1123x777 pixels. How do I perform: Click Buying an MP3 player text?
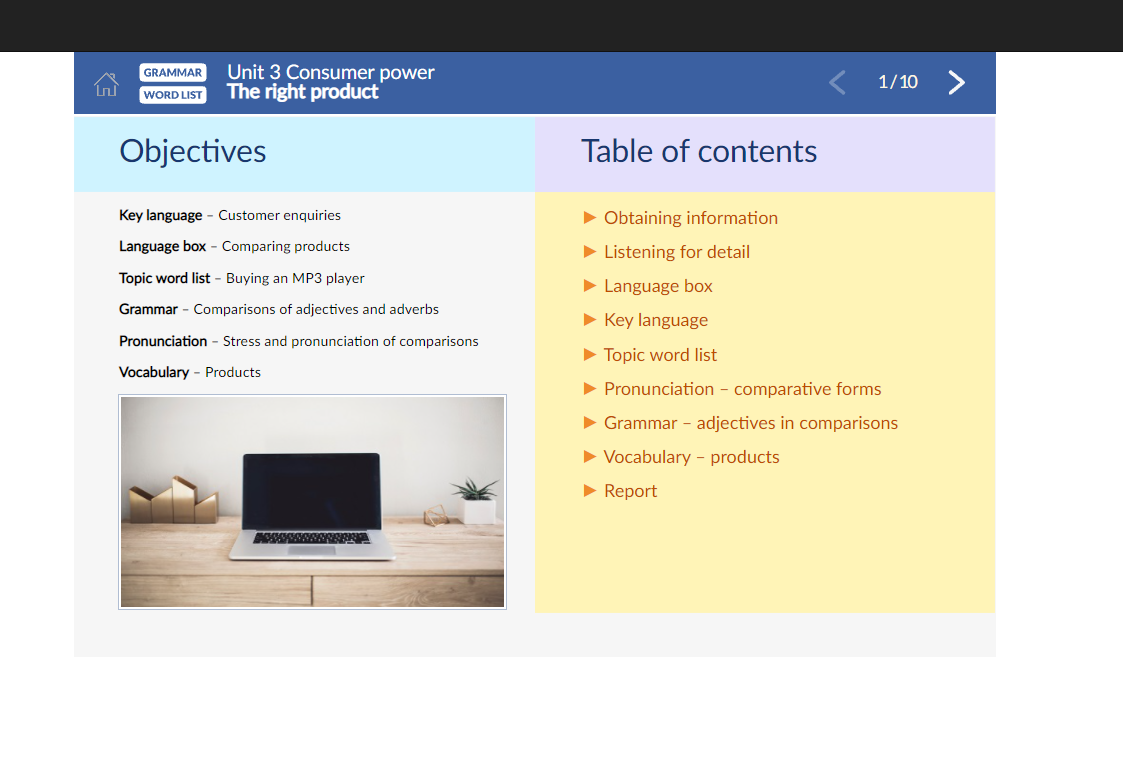tap(295, 279)
